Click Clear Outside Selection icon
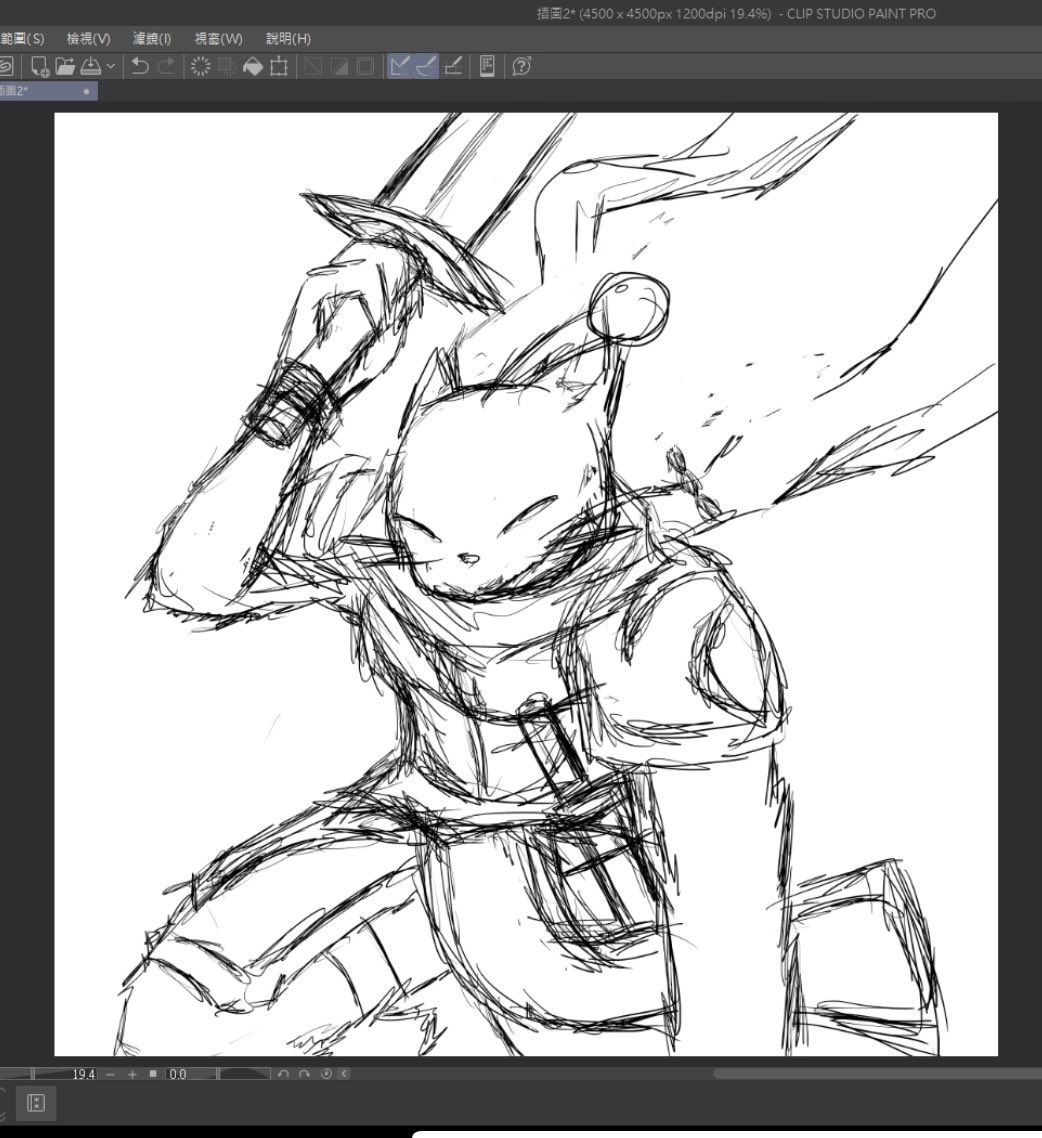1042x1138 pixels. (x=226, y=67)
